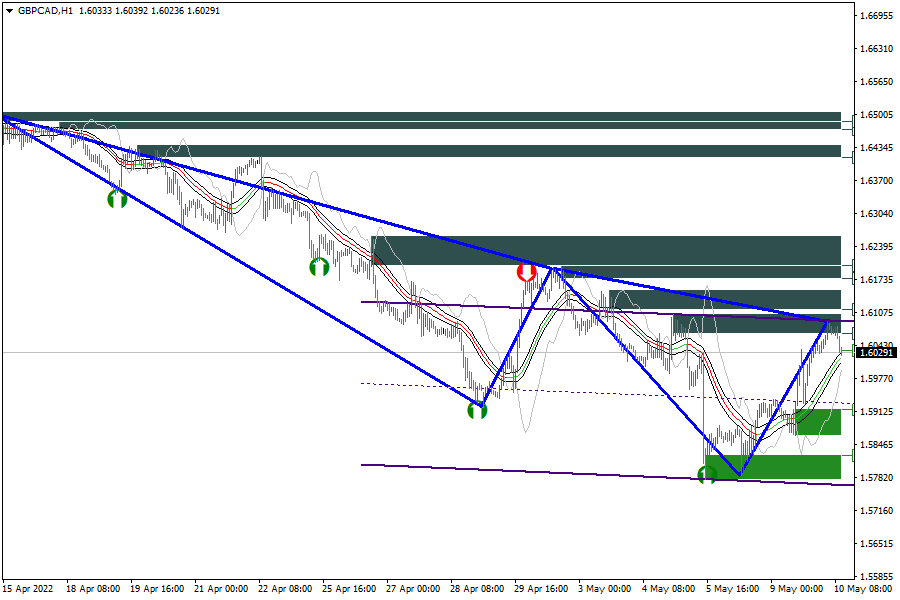Click blue zigzag peak beside red arrow
The height and width of the screenshot is (600, 900).
click(551, 268)
